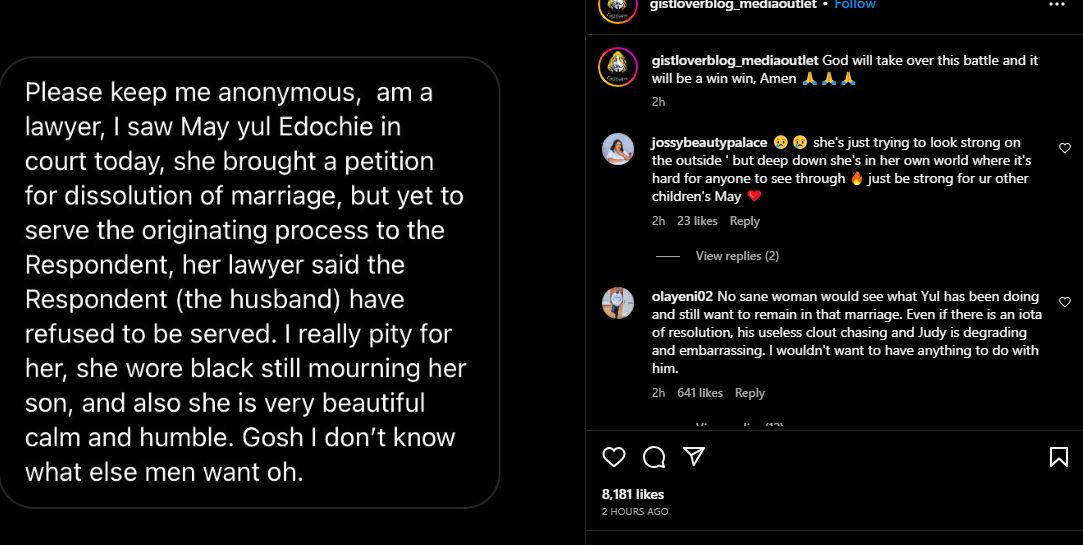
Task: Follow the gistloverblog_mediaoutlet account
Action: tap(855, 5)
